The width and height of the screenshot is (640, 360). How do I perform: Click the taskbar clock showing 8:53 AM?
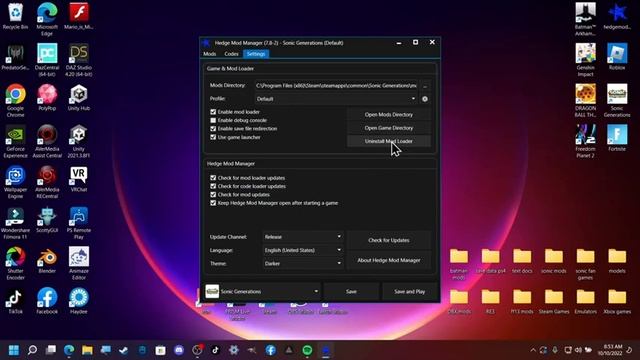(610, 350)
